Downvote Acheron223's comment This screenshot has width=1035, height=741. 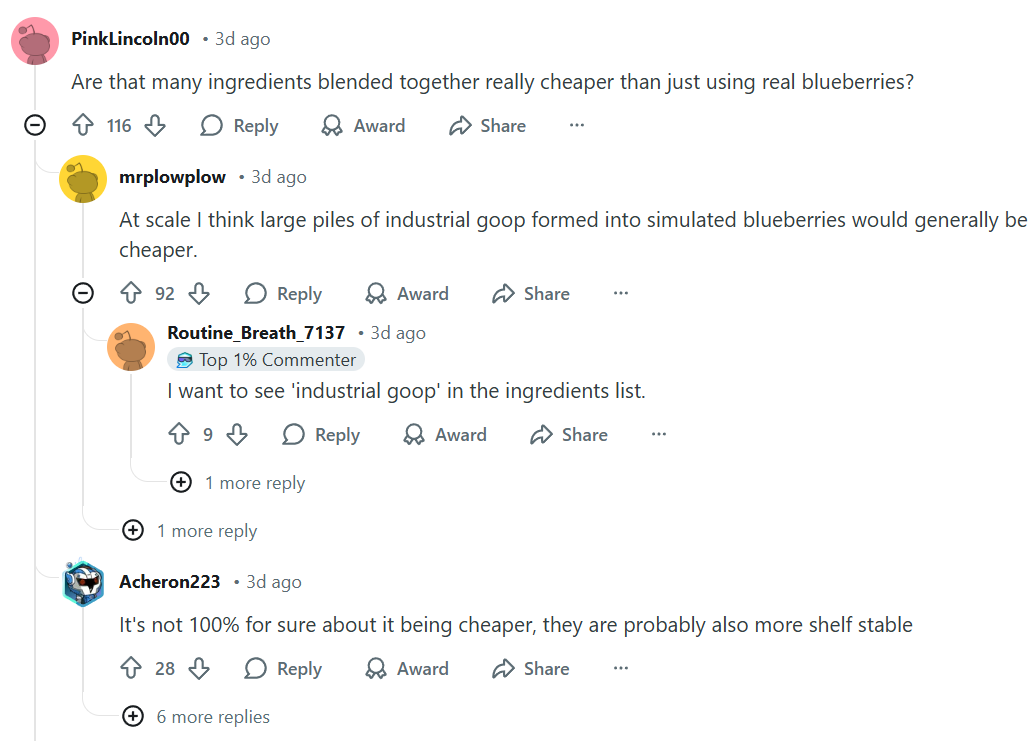(199, 669)
